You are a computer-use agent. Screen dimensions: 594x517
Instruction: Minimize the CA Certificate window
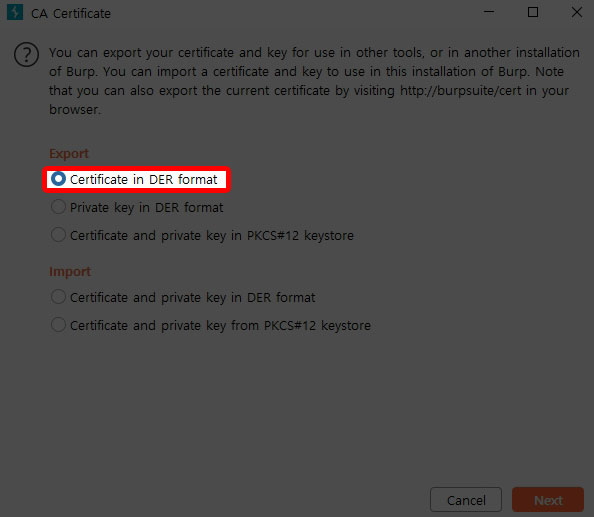[x=489, y=12]
